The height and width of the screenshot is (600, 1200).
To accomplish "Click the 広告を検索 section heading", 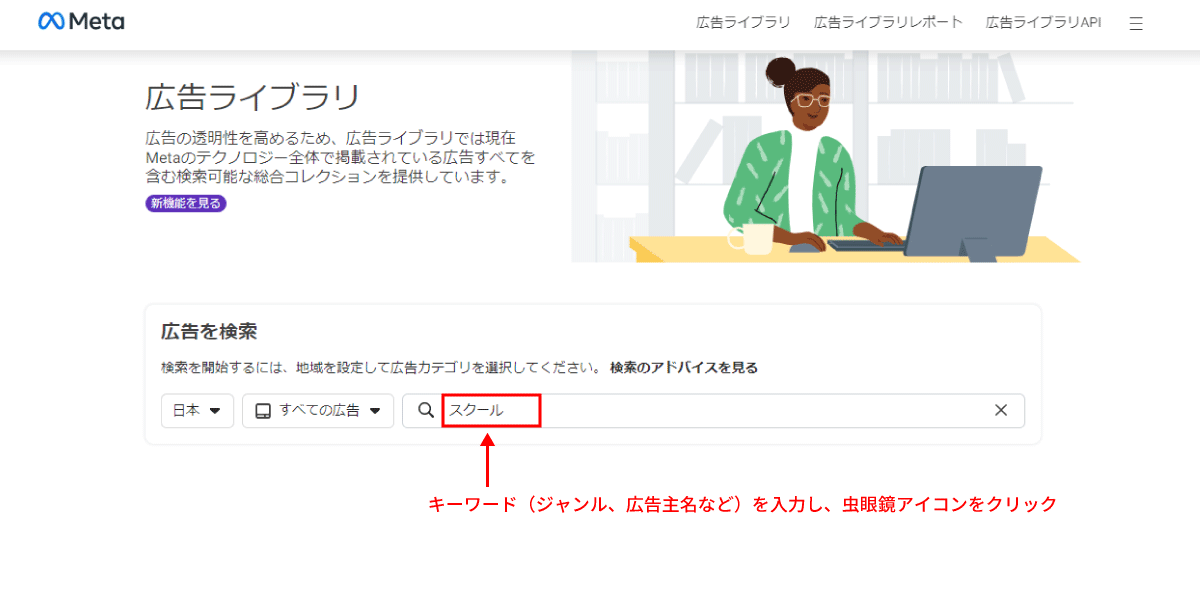I will 209,332.
